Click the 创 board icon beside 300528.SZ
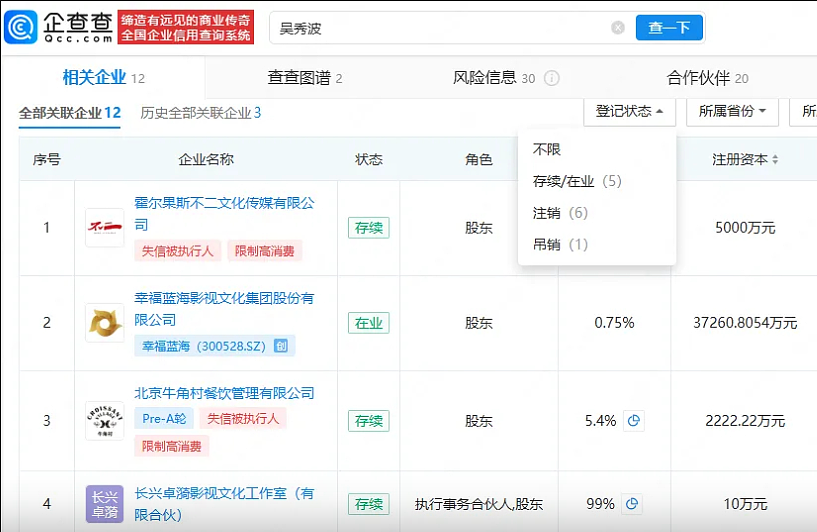This screenshot has width=817, height=532. (x=281, y=345)
